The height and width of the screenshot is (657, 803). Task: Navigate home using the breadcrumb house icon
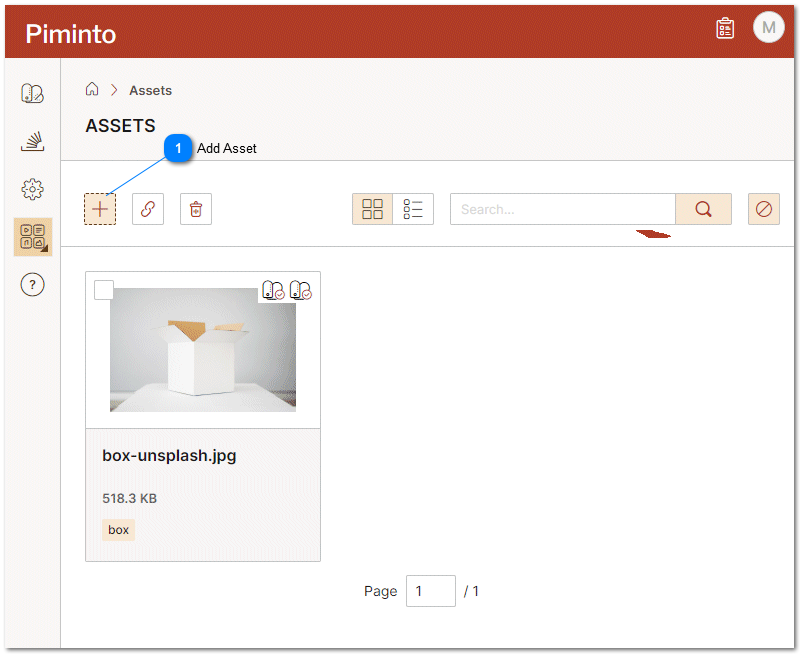click(x=92, y=89)
